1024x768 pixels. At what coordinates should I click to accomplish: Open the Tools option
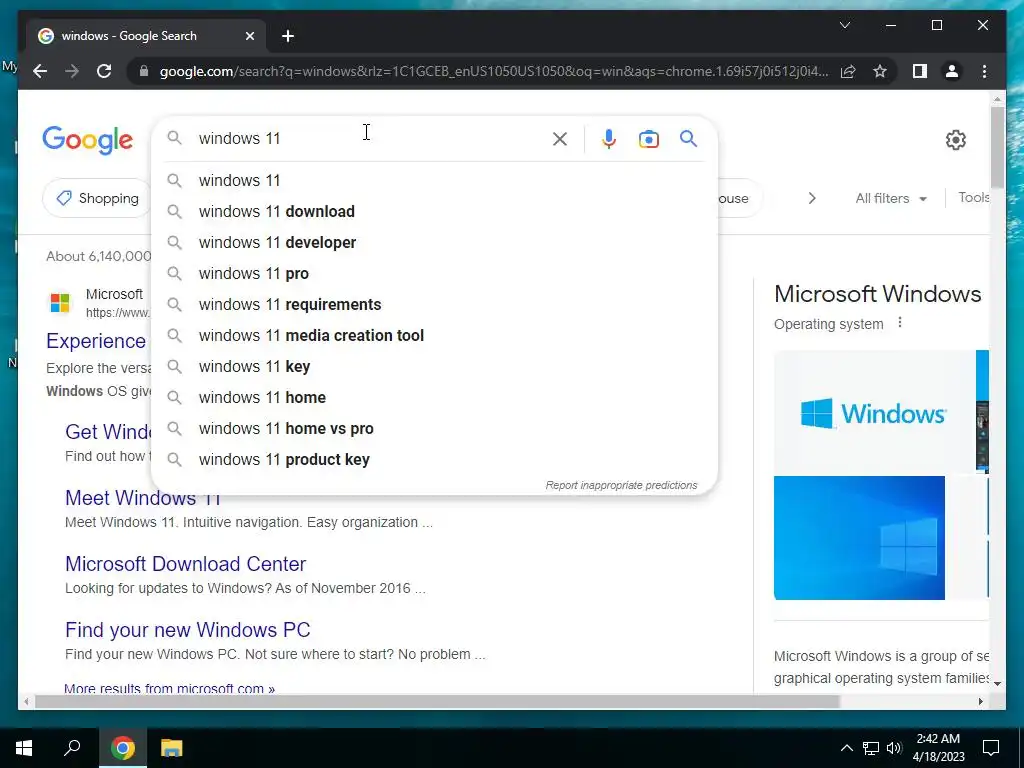tap(973, 197)
